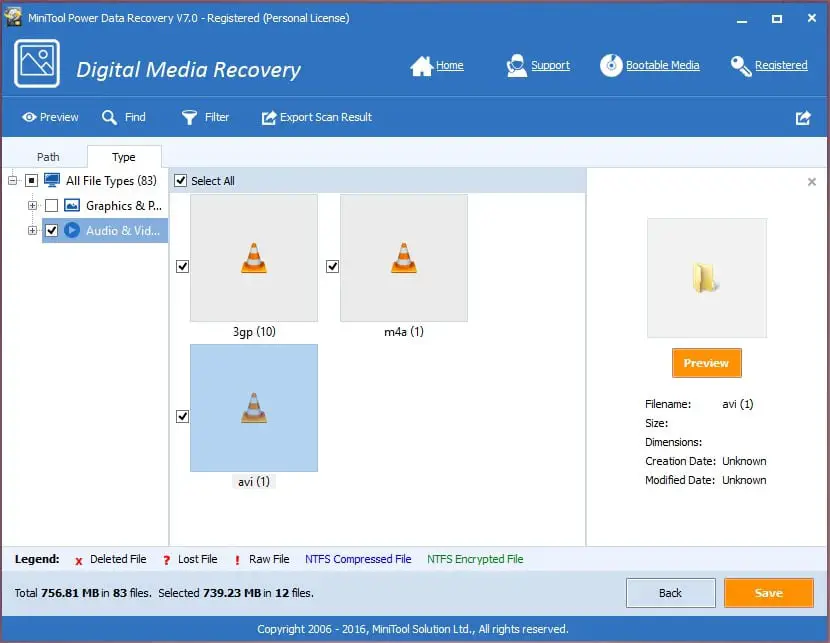Image resolution: width=830 pixels, height=643 pixels.
Task: Click the Export Scan Result icon
Action: [x=269, y=117]
